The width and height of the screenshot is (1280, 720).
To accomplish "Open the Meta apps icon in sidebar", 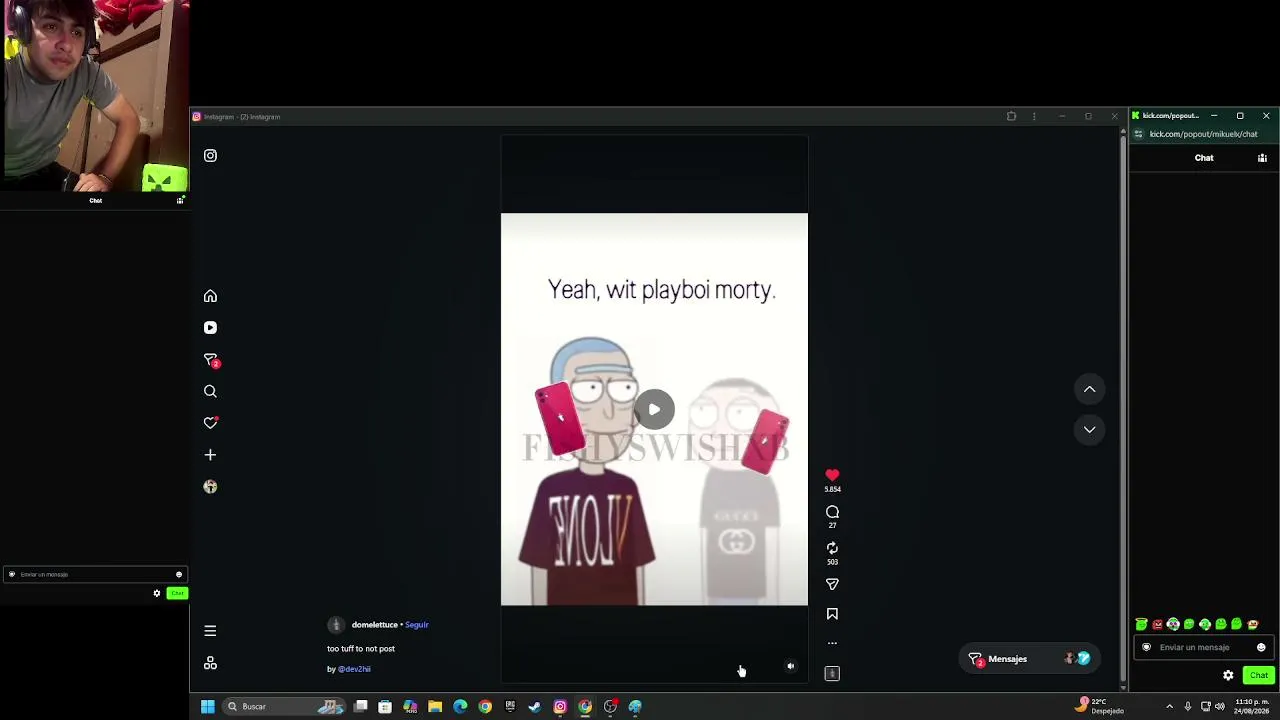I will [x=210, y=663].
